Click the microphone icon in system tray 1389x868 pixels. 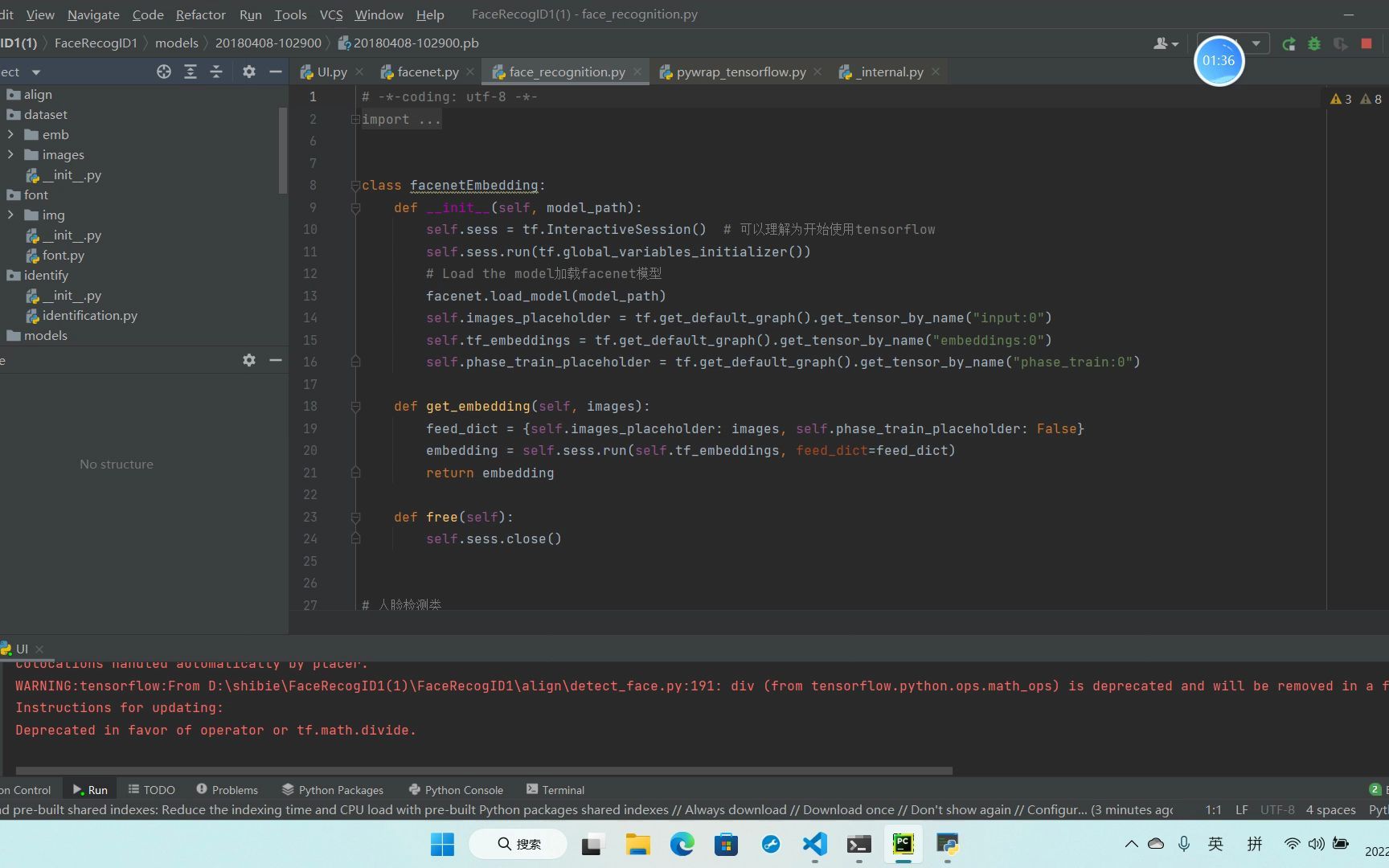(x=1183, y=844)
